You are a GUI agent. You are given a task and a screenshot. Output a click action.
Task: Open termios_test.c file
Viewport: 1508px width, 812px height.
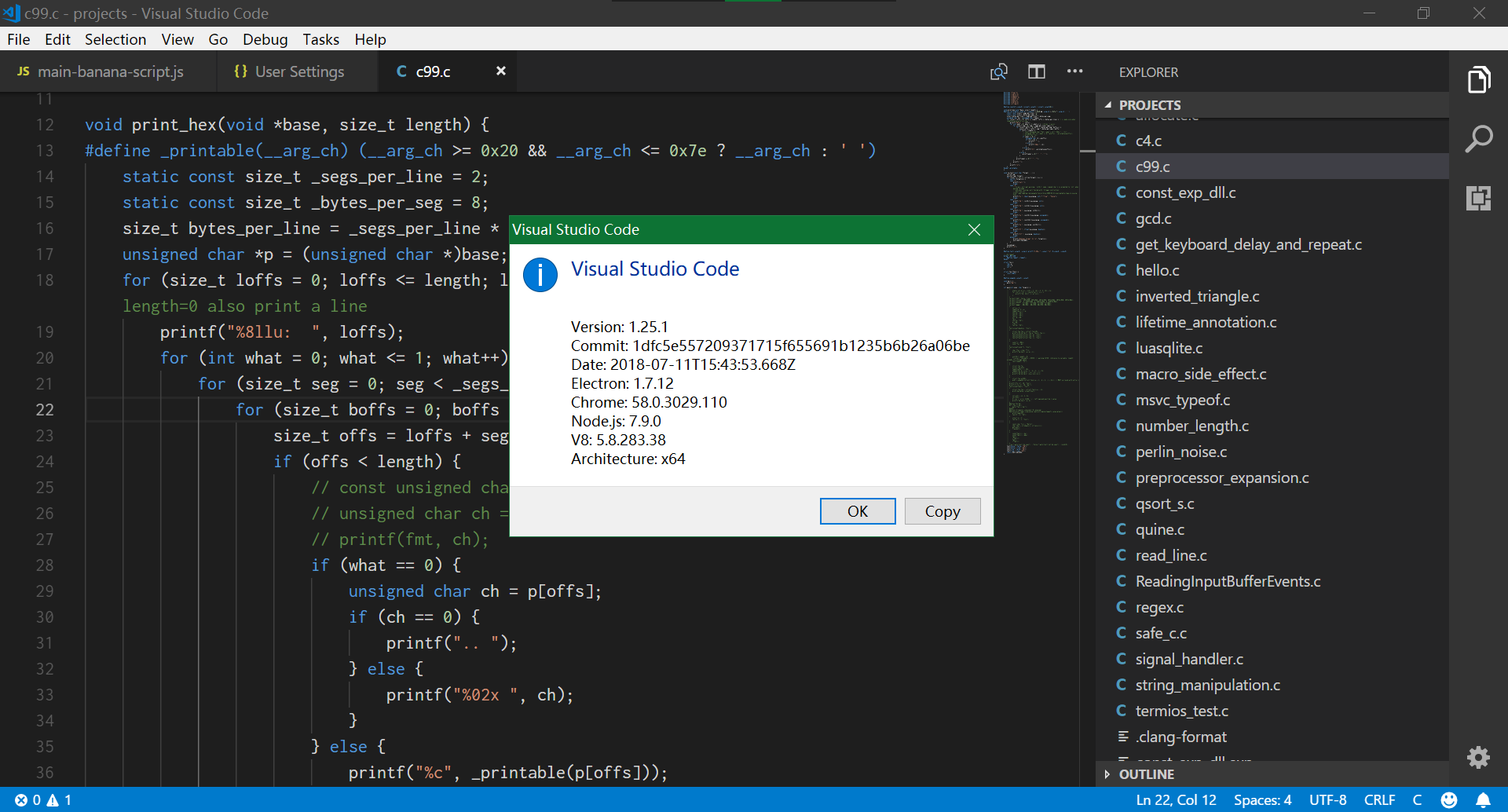pyautogui.click(x=1272, y=711)
